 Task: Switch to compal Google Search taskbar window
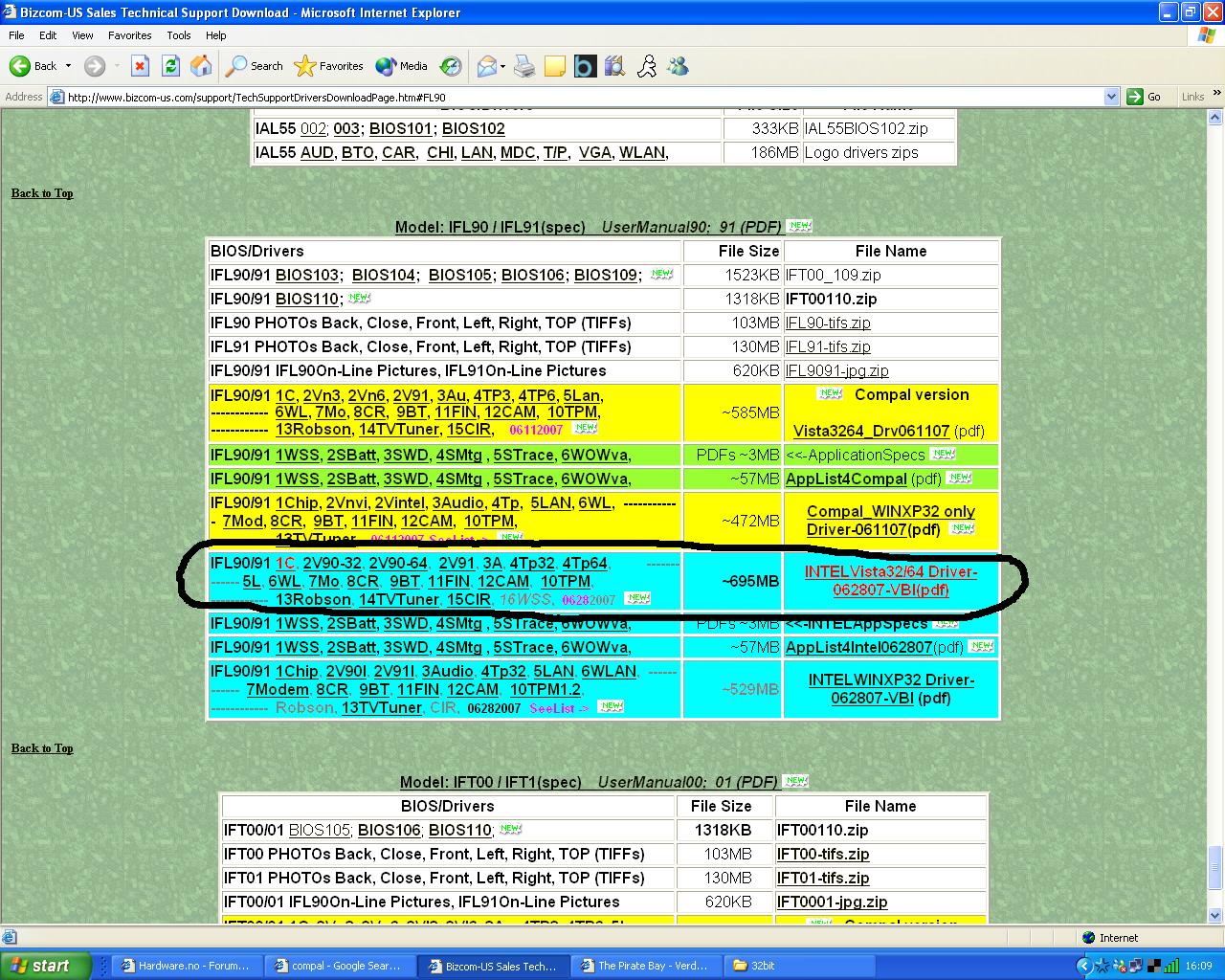point(339,966)
